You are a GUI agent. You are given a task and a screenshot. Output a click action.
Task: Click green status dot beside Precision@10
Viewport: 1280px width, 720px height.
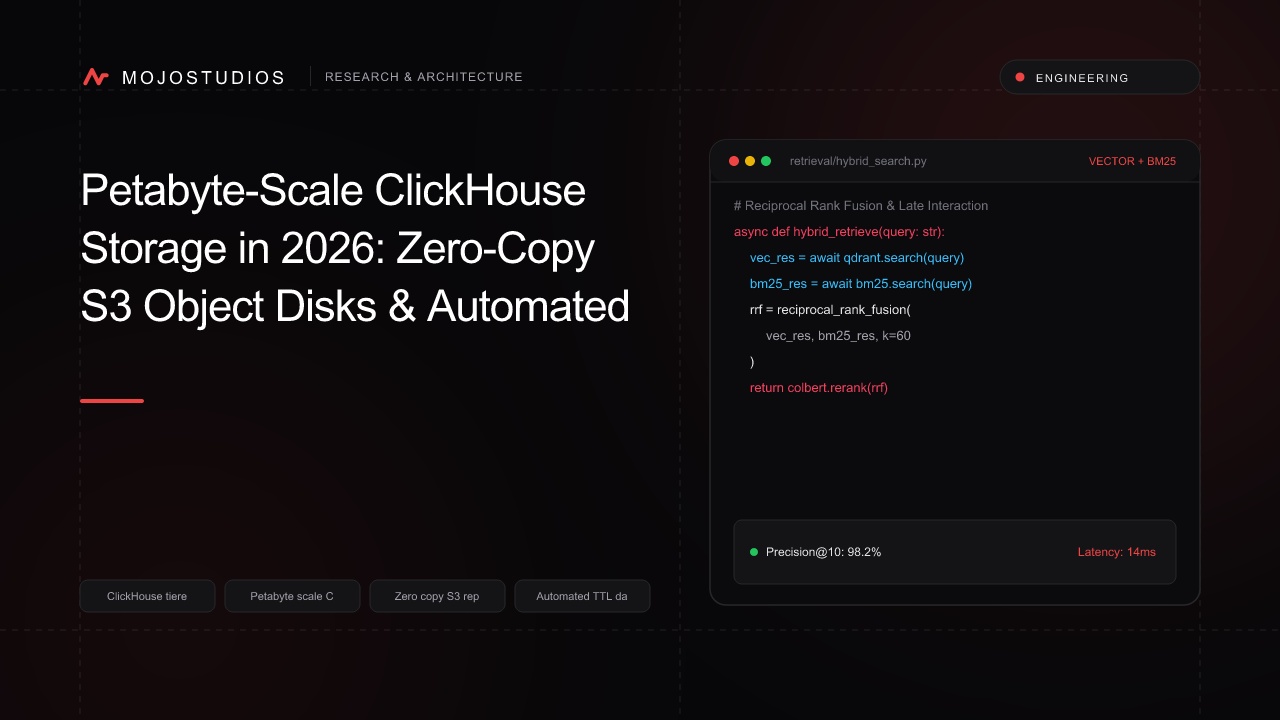click(754, 552)
